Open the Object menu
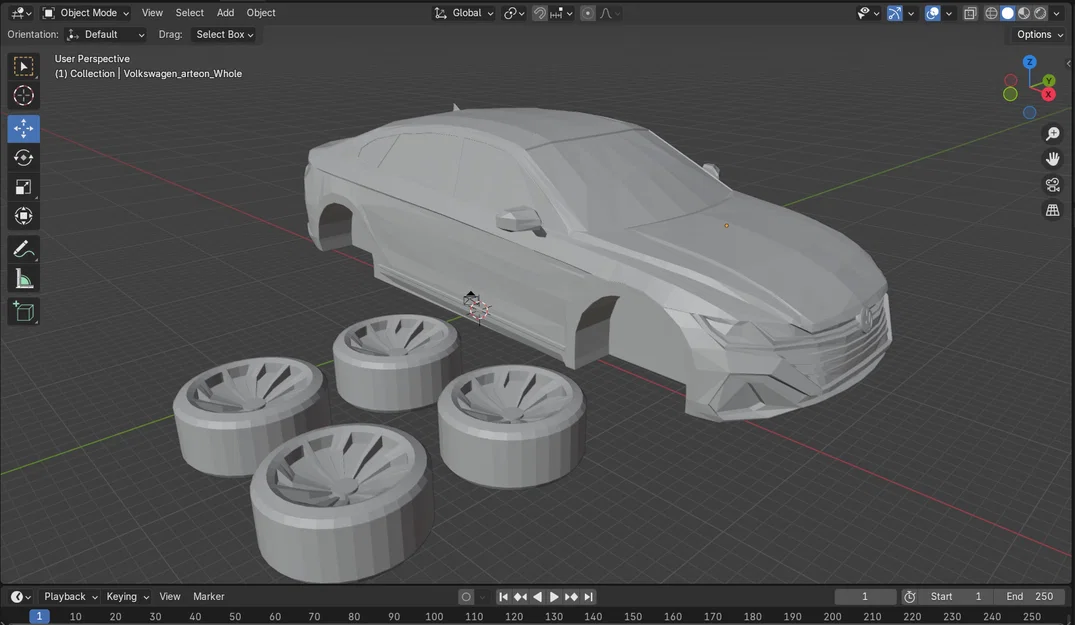 [x=260, y=12]
